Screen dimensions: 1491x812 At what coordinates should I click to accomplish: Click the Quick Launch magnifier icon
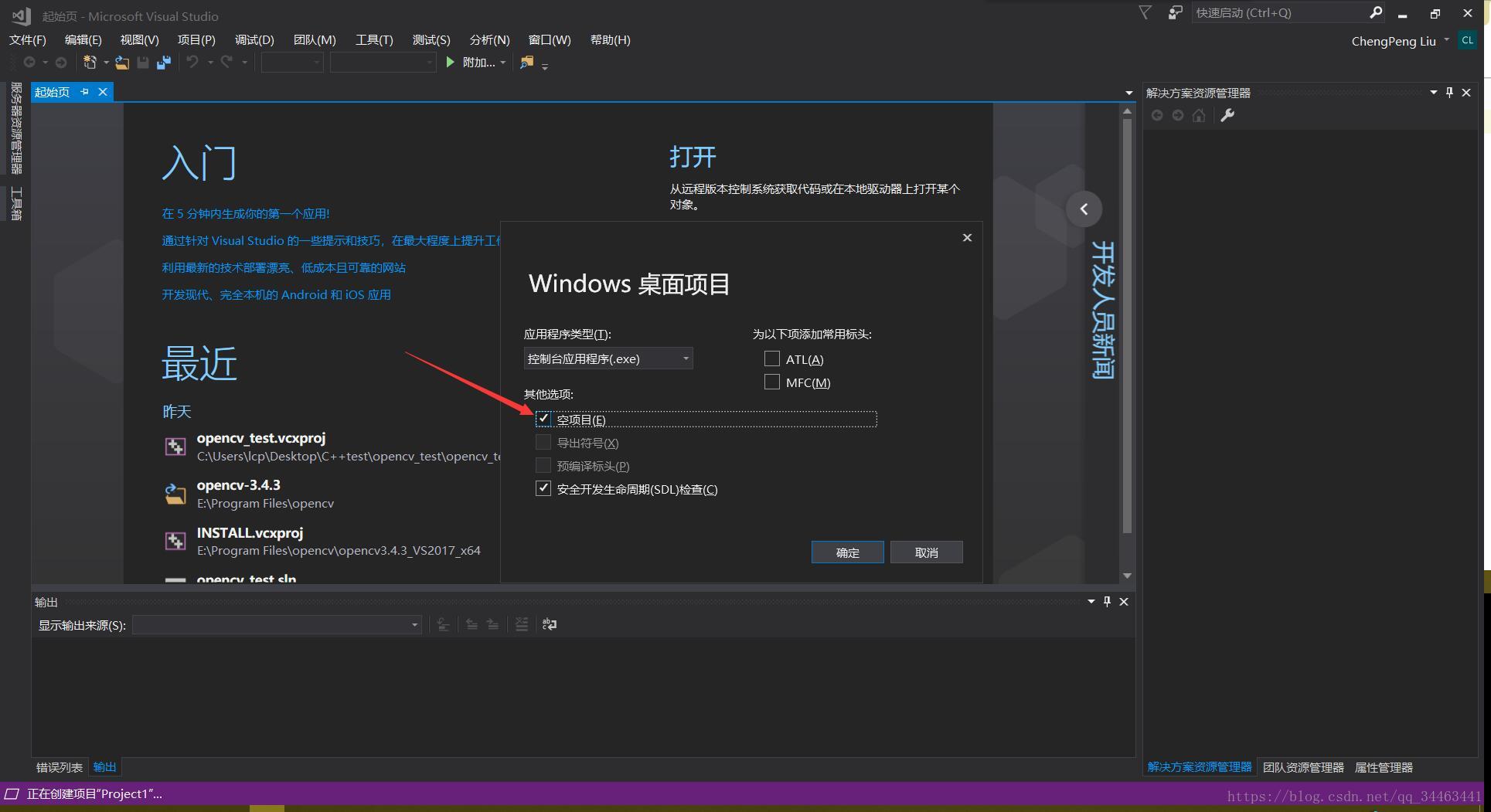coord(1376,12)
